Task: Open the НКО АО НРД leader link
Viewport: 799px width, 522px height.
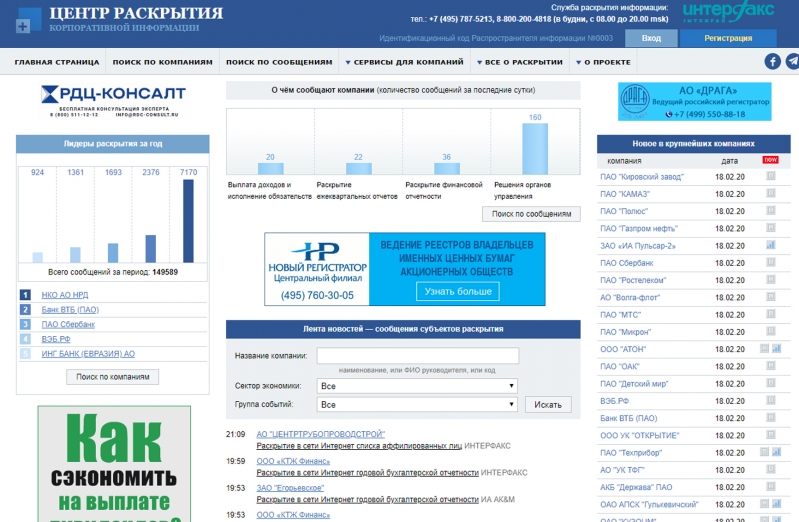Action: point(65,295)
